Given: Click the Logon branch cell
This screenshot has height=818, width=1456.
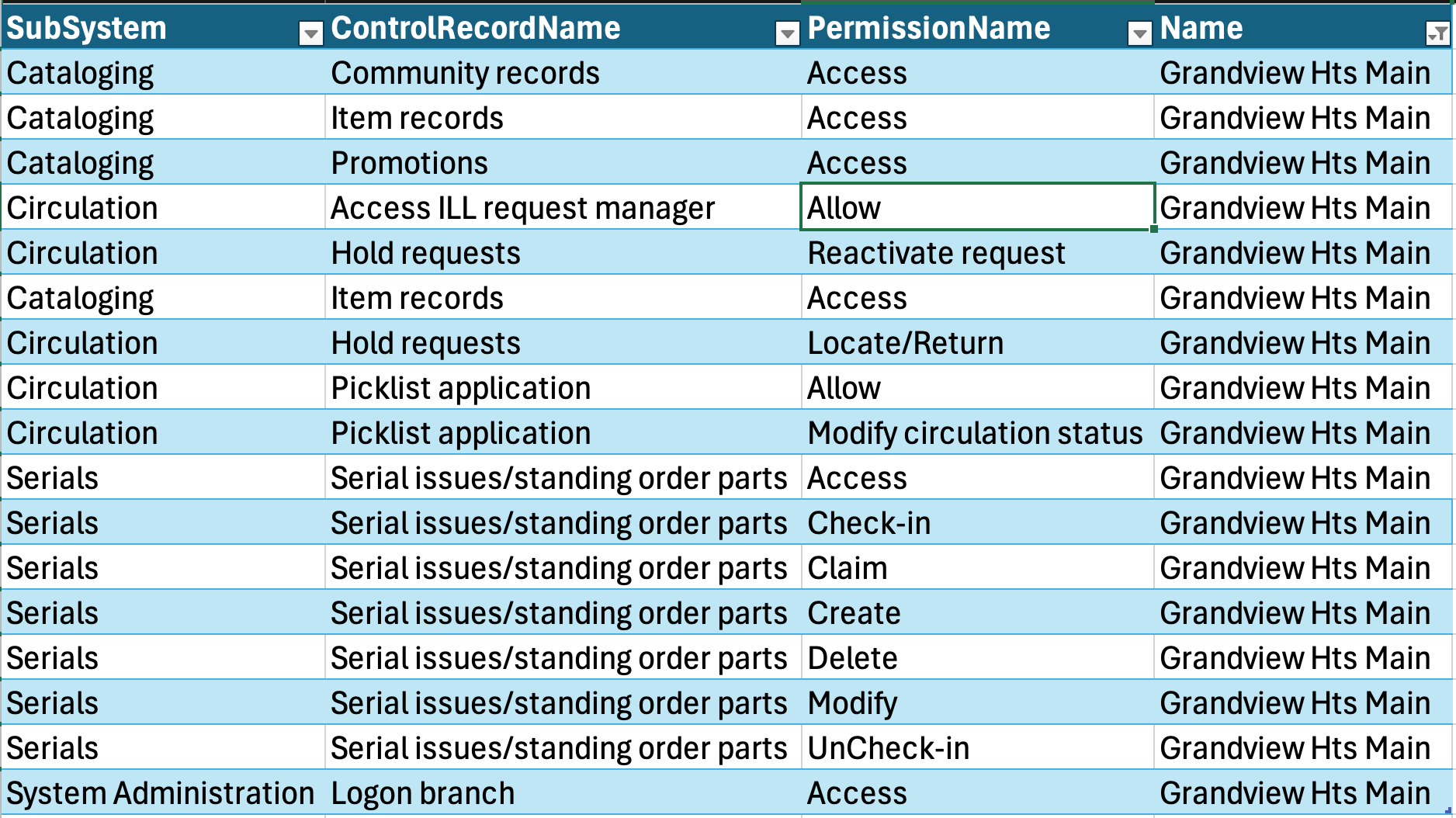Looking at the screenshot, I should tap(563, 793).
